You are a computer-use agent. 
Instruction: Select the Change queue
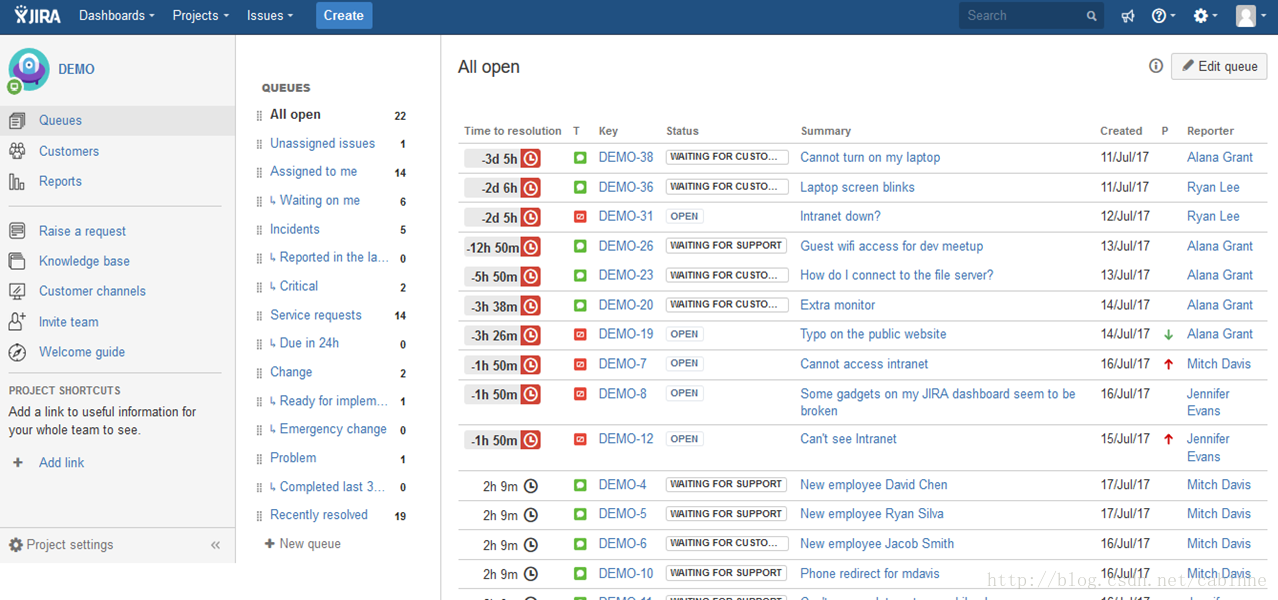tap(291, 372)
